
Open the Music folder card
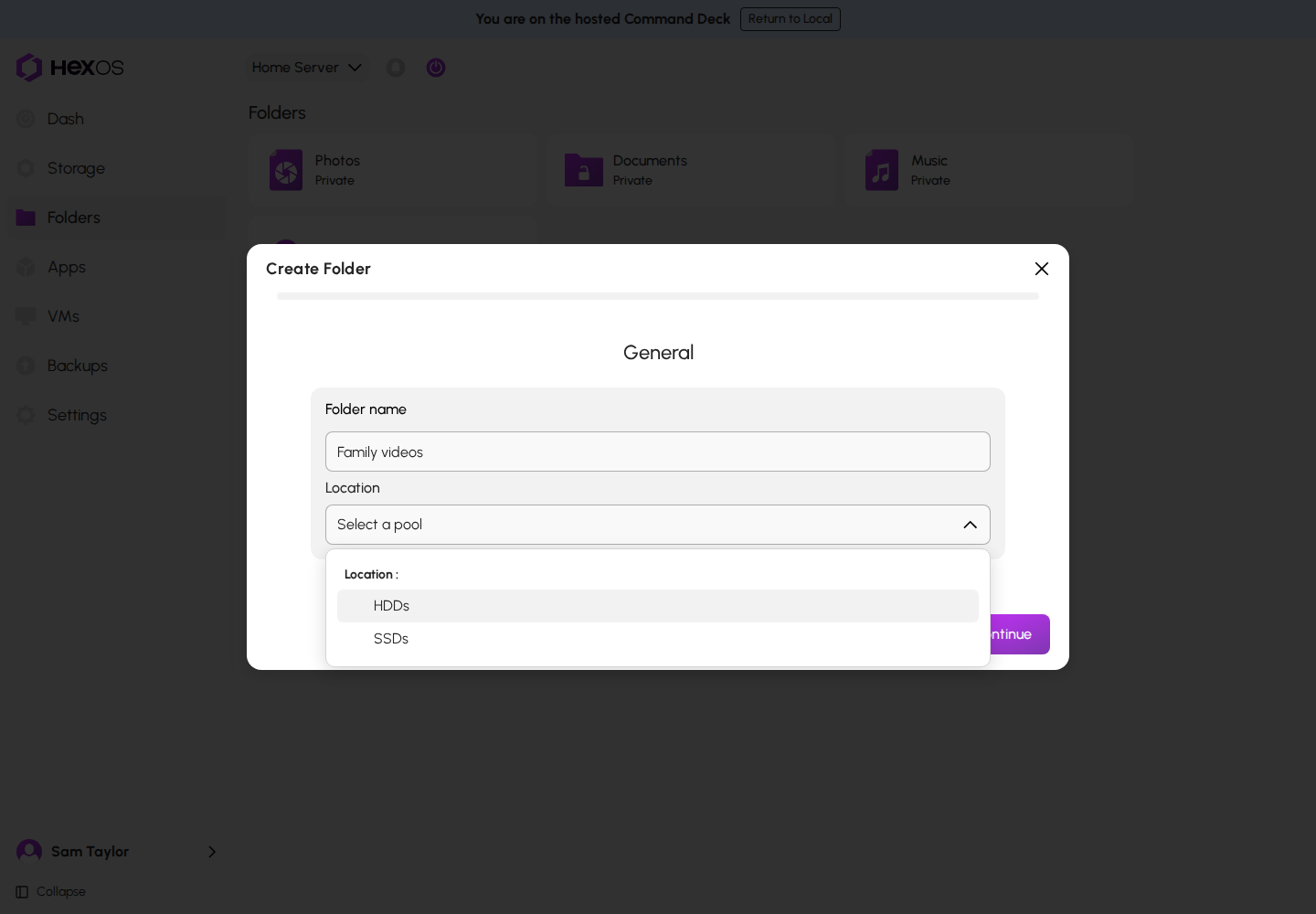[x=988, y=170]
